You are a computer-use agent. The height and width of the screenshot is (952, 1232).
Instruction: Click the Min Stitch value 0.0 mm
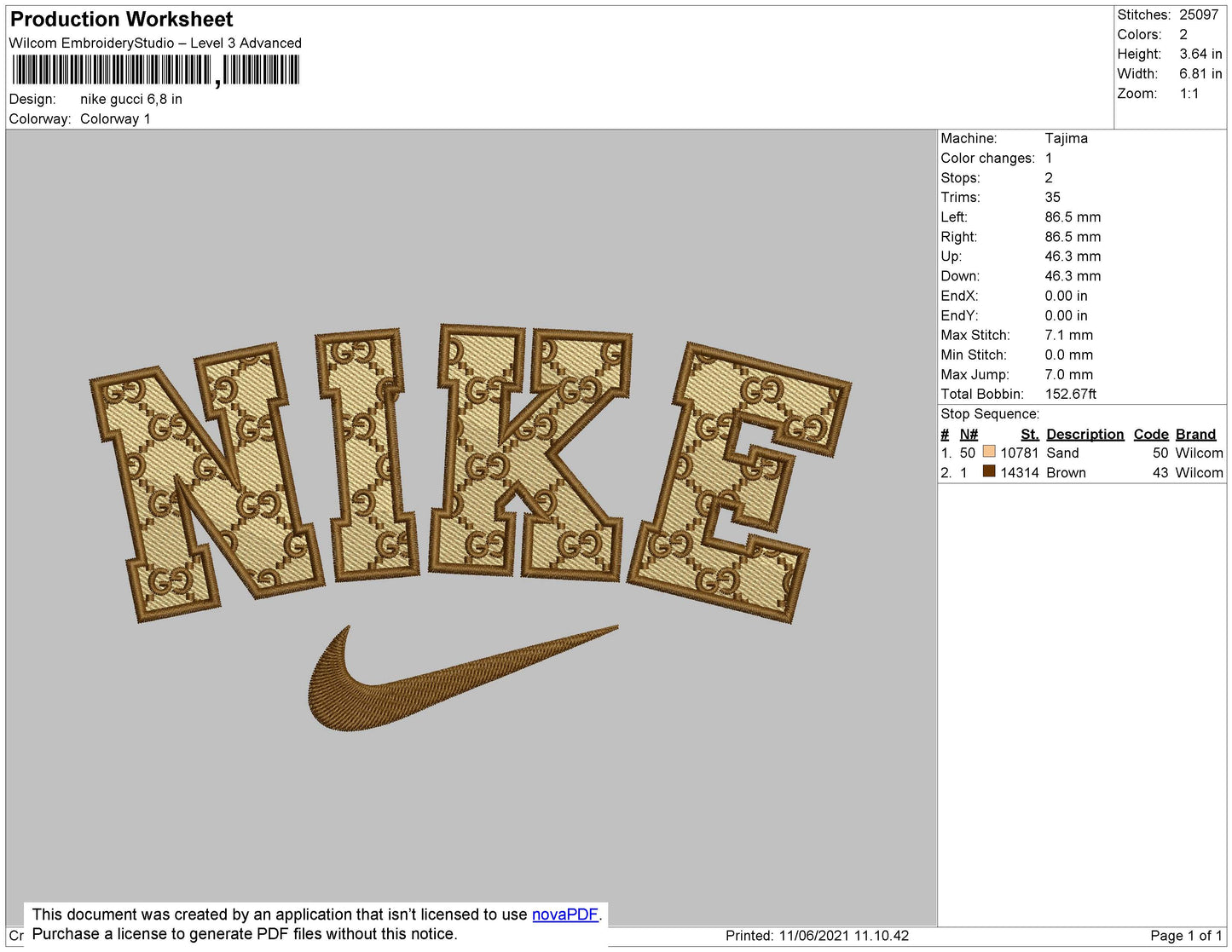pyautogui.click(x=1068, y=355)
